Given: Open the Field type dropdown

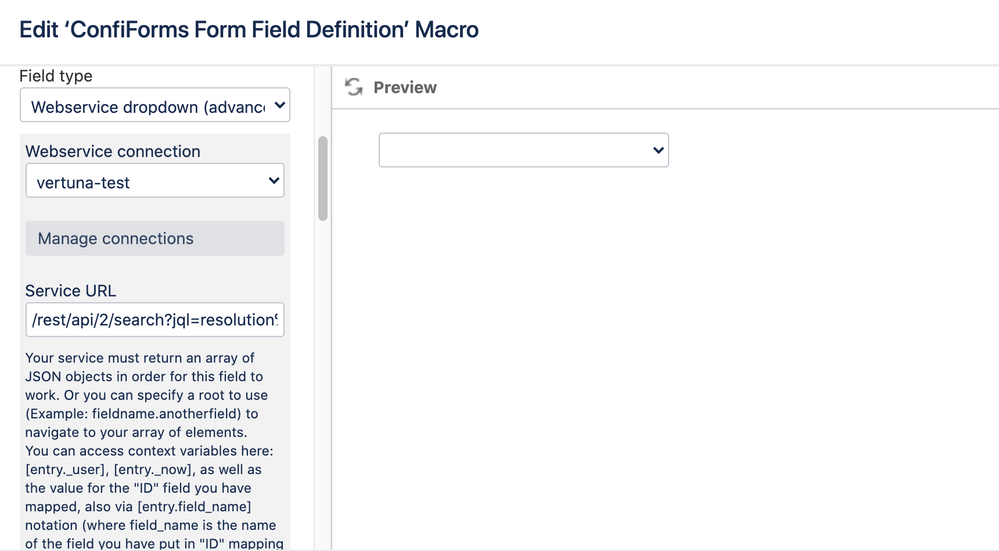Looking at the screenshot, I should tap(155, 105).
